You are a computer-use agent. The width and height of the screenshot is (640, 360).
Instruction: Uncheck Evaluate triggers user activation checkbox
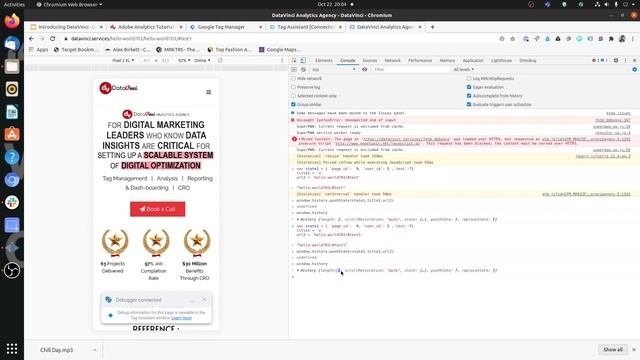(469, 104)
